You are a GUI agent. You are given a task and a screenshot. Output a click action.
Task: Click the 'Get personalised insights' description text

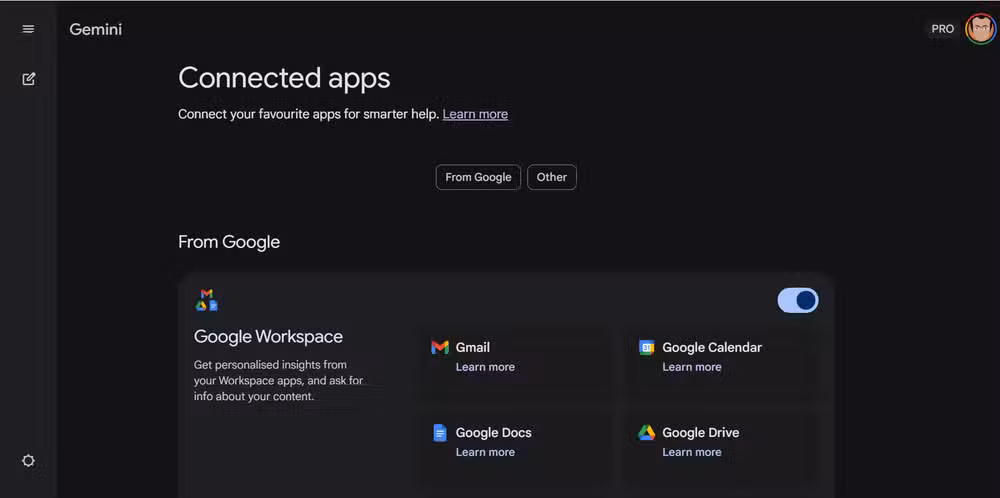coord(278,381)
